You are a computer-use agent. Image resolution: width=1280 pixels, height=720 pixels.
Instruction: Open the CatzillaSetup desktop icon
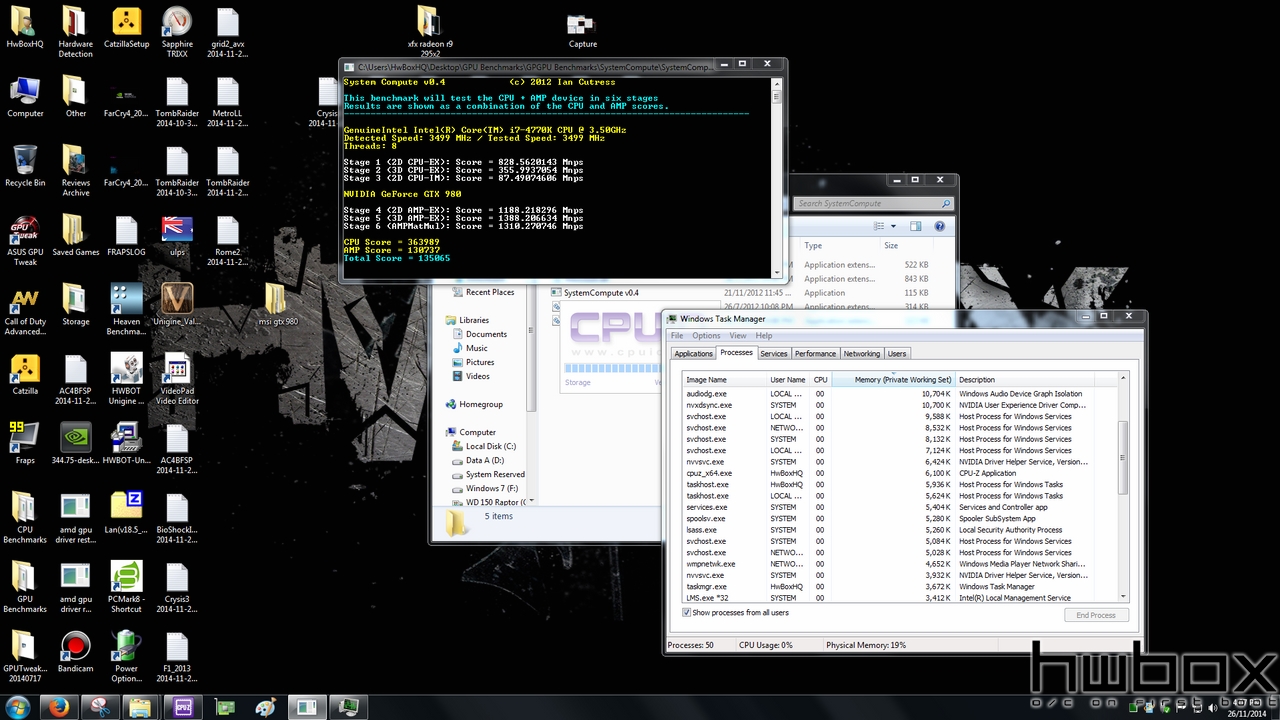(126, 28)
